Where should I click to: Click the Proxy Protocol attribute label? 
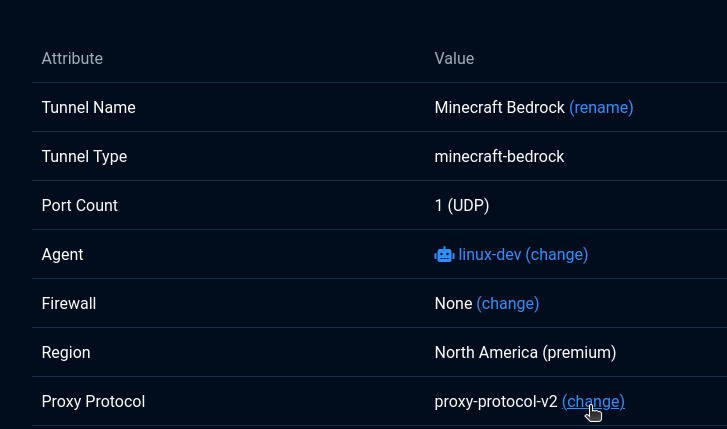93,402
